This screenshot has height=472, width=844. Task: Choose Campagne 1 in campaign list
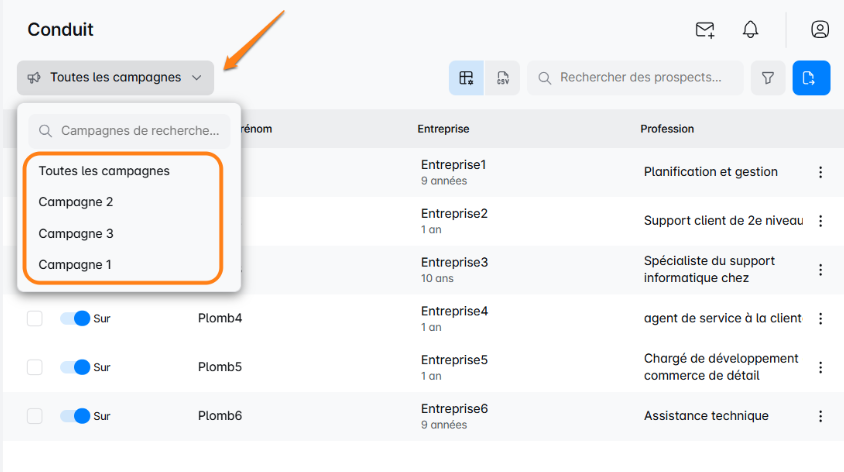point(76,265)
